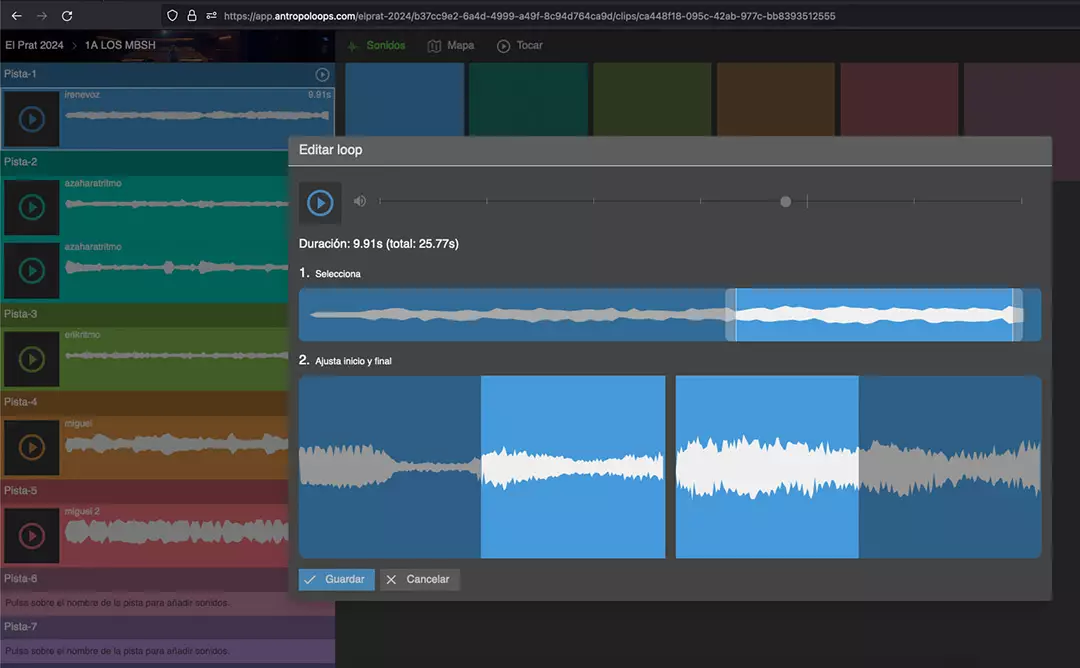This screenshot has width=1080, height=668.
Task: Play the loop preview in Editar loop dialog
Action: pyautogui.click(x=320, y=203)
